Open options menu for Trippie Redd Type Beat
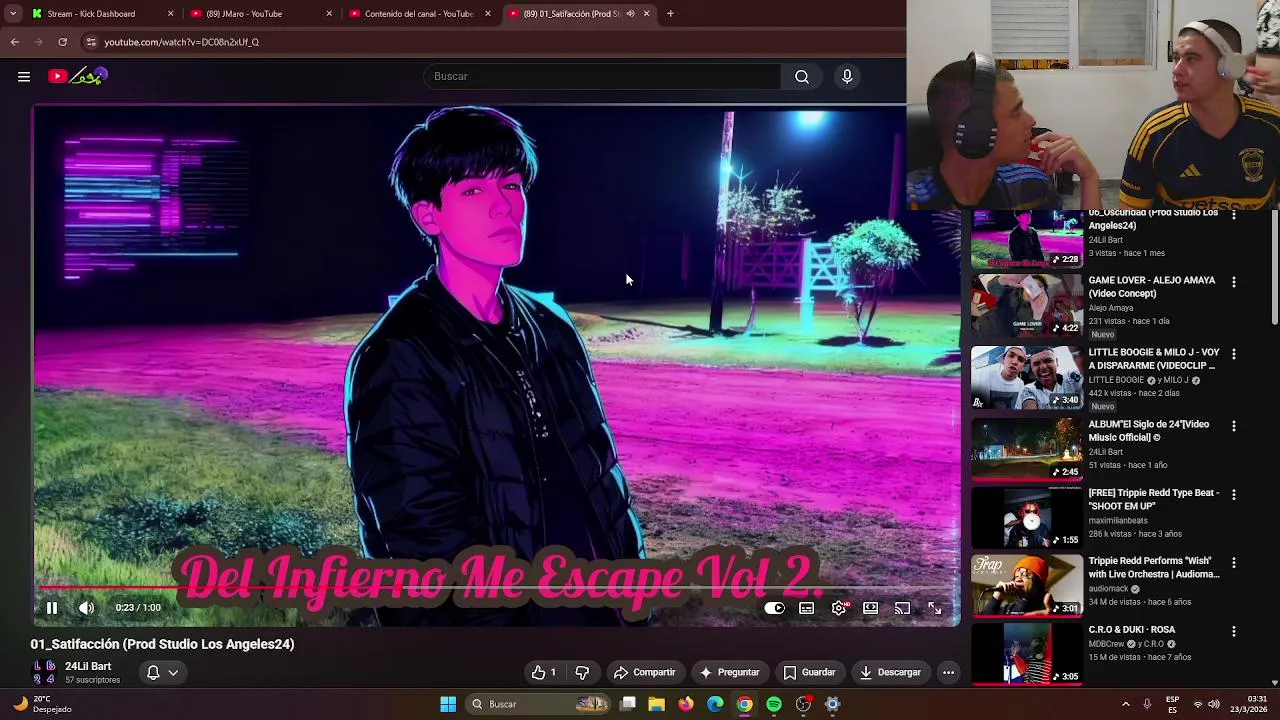Viewport: 1280px width, 720px height. (x=1233, y=495)
